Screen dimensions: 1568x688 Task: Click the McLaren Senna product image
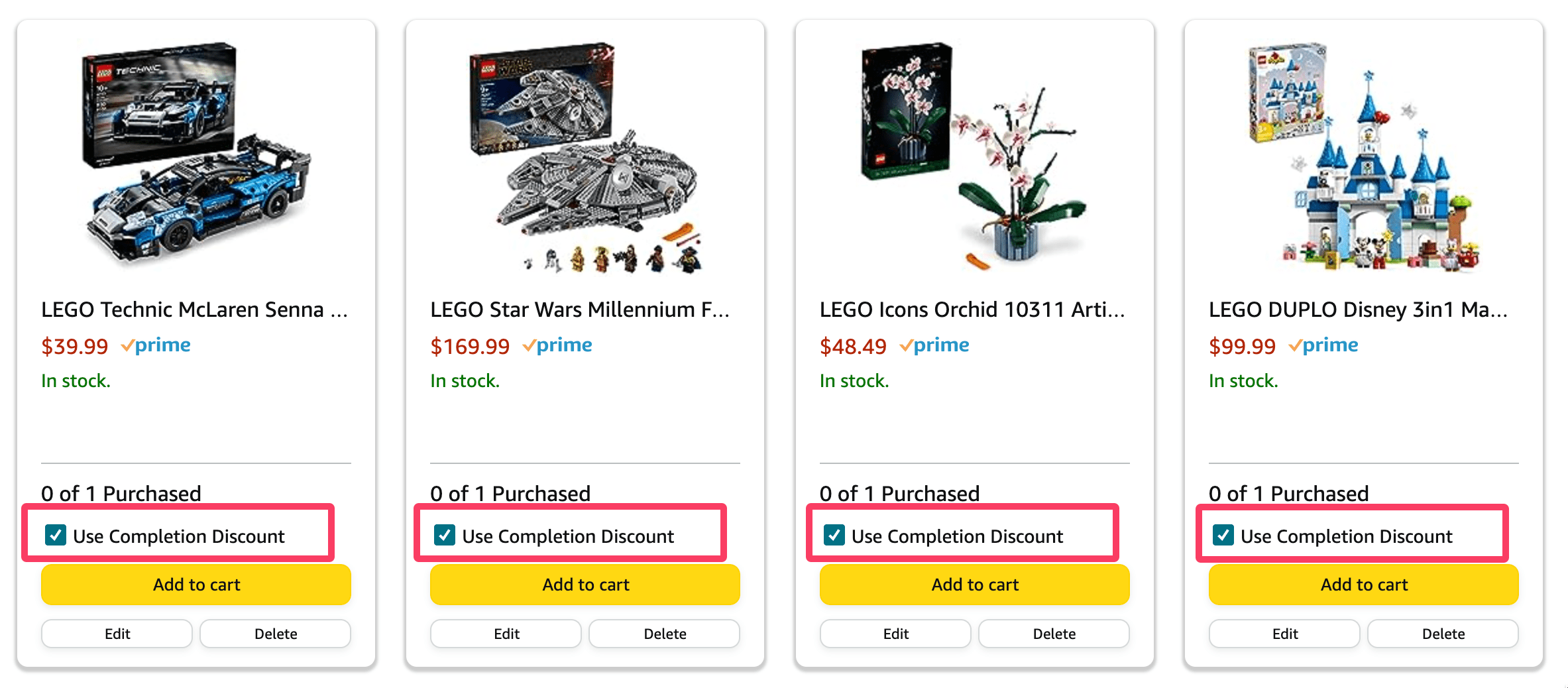point(196,152)
